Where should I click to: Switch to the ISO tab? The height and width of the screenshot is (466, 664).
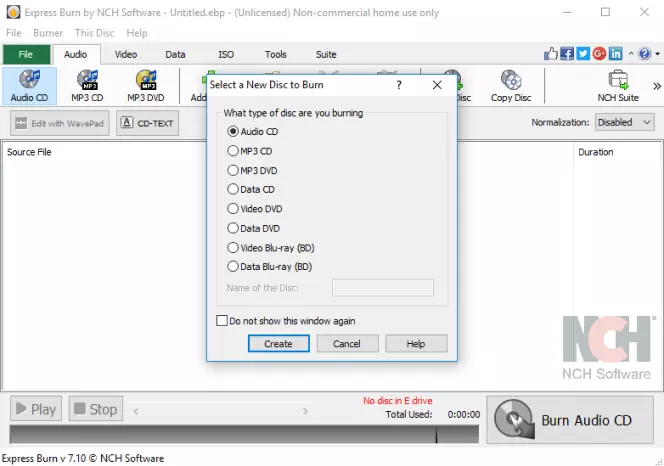226,54
